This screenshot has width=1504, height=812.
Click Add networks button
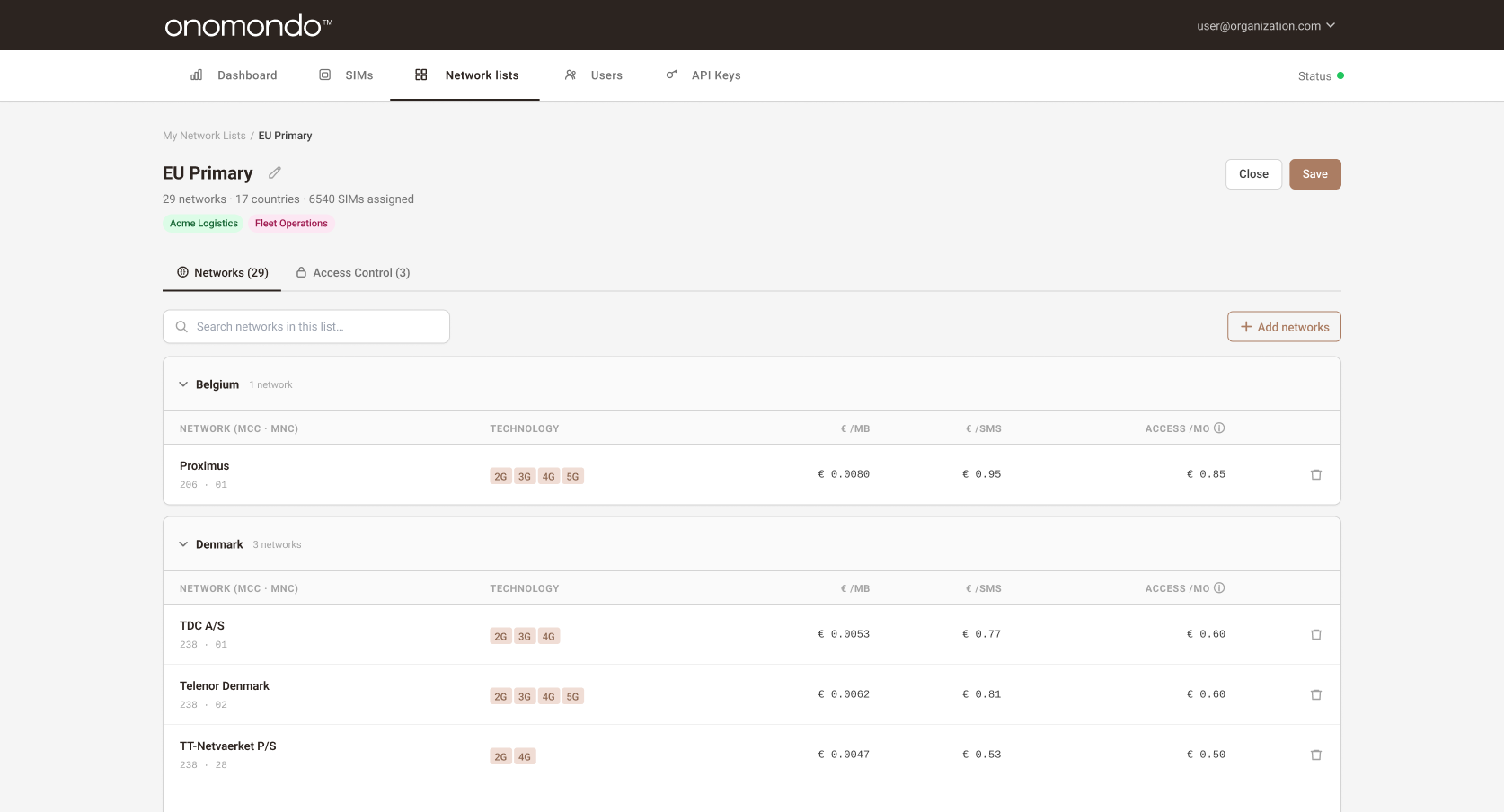pyautogui.click(x=1283, y=326)
